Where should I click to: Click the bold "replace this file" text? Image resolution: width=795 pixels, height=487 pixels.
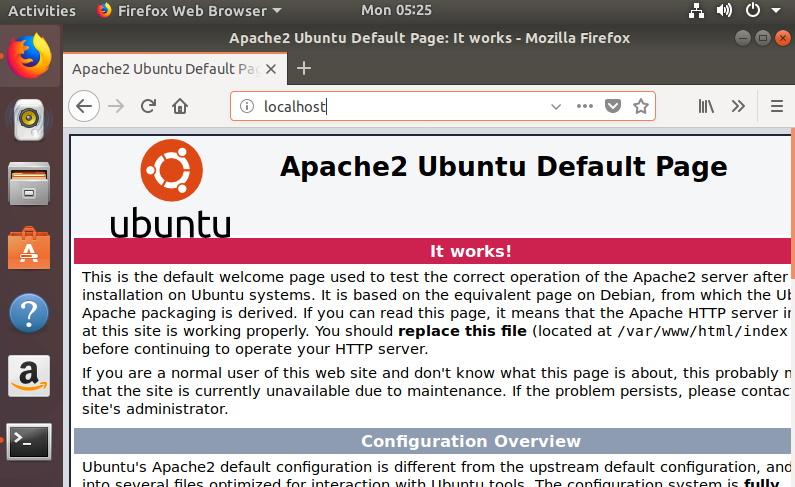pyautogui.click(x=462, y=331)
